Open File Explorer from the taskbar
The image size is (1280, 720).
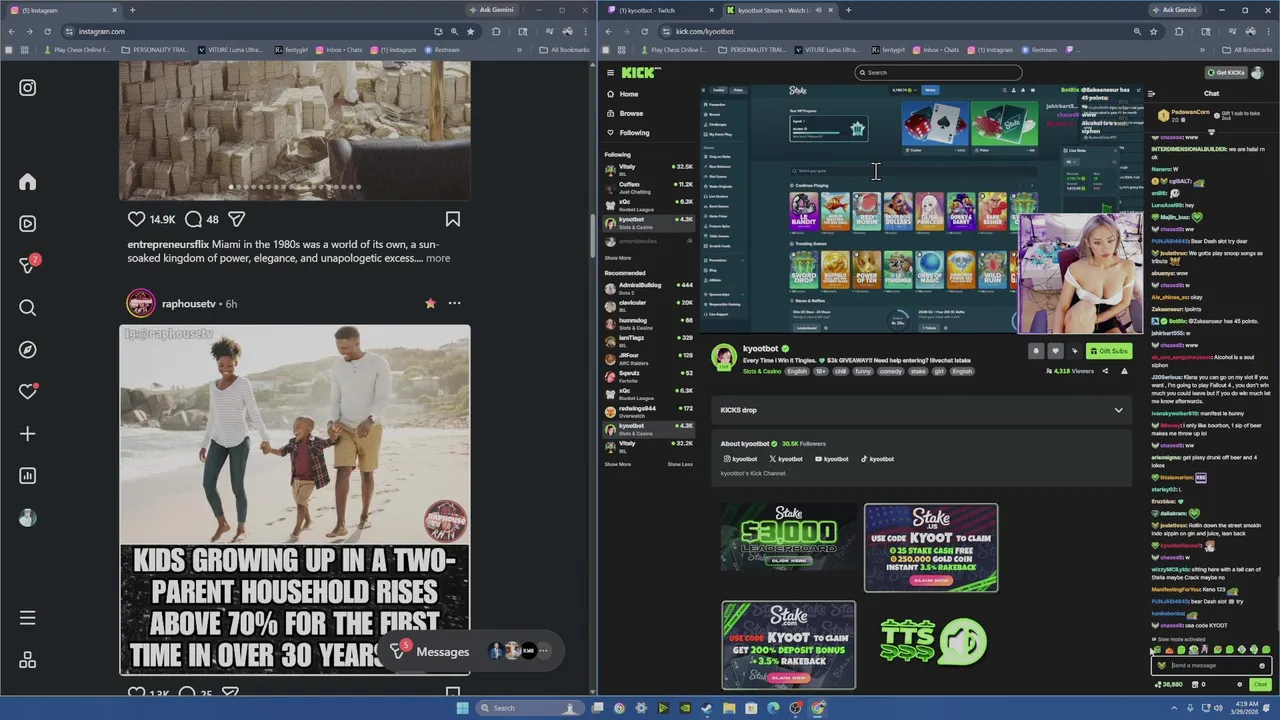click(x=729, y=708)
